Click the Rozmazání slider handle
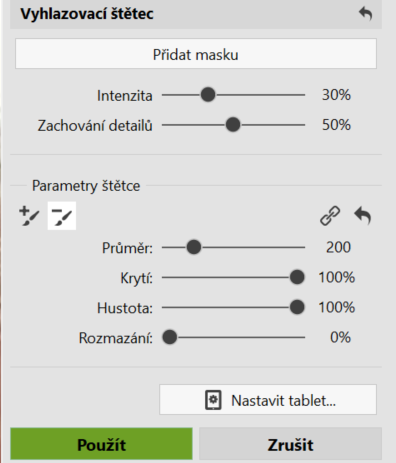Screen dimensions: 396x463 (170, 337)
